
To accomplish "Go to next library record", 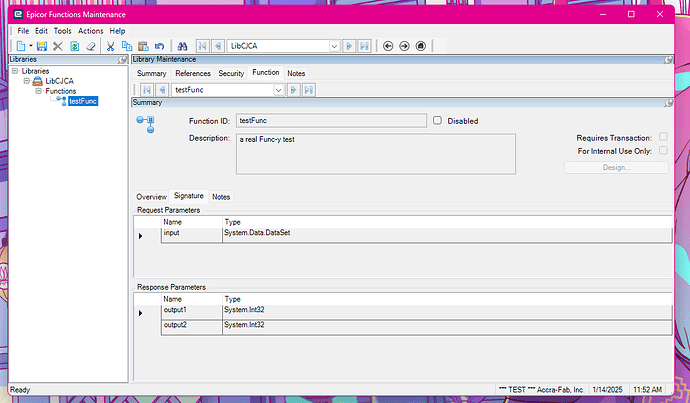I will click(x=349, y=46).
